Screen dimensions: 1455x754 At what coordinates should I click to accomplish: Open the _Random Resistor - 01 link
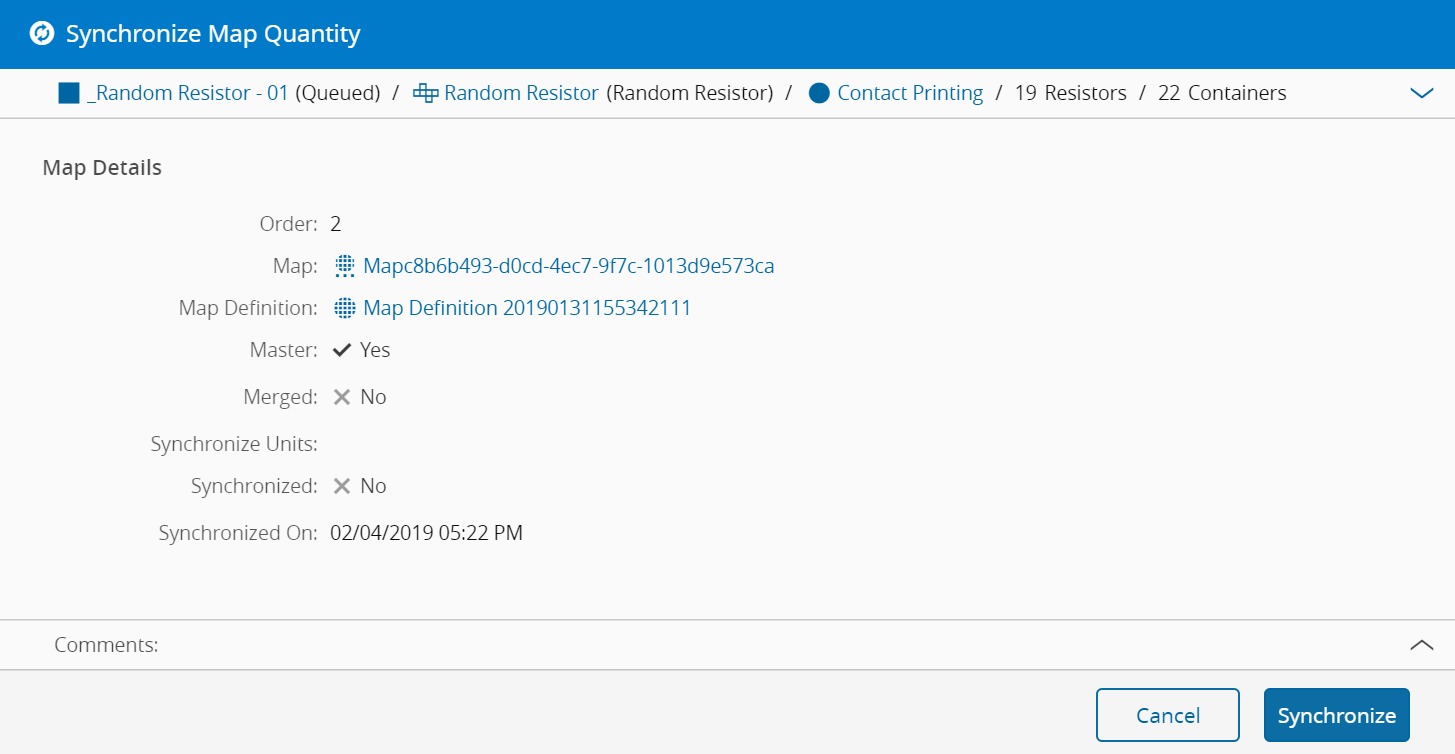(187, 94)
